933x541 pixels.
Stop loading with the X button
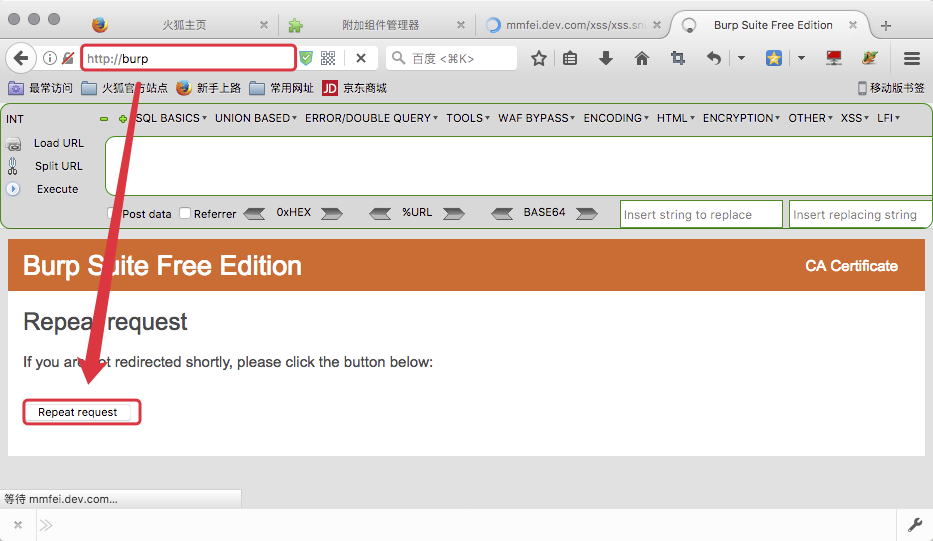point(361,58)
